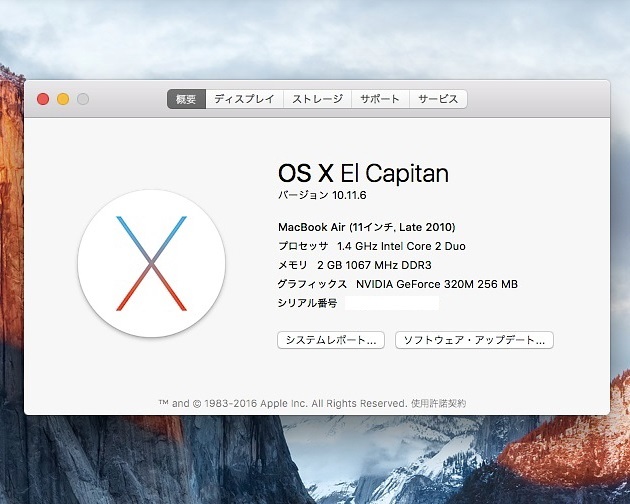This screenshot has width=630, height=504.
Task: Open the 使用許諾契約 link
Action: click(x=438, y=403)
